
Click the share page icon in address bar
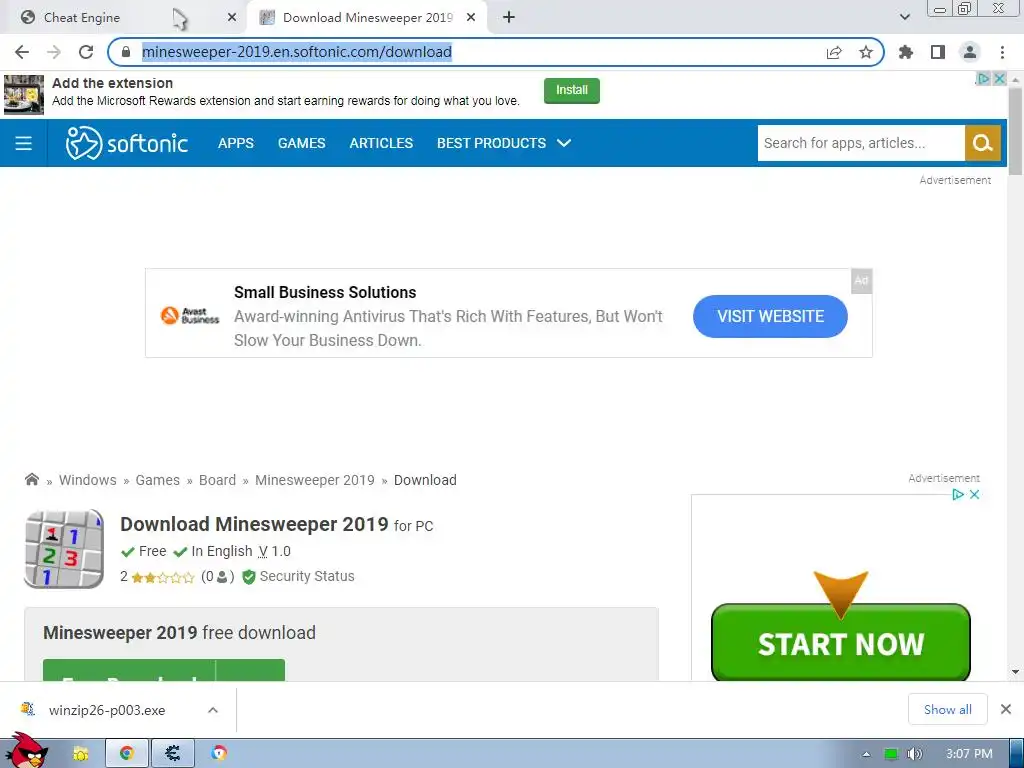click(x=834, y=52)
